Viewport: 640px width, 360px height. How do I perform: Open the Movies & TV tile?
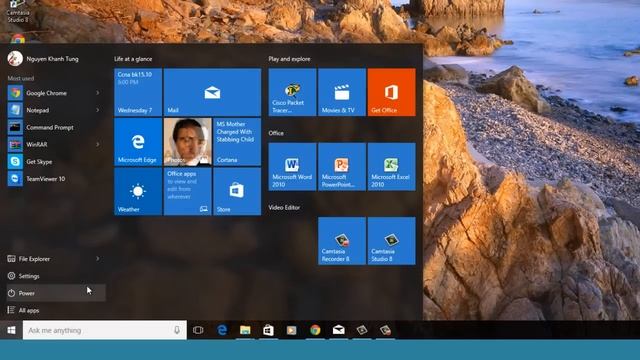[342, 92]
